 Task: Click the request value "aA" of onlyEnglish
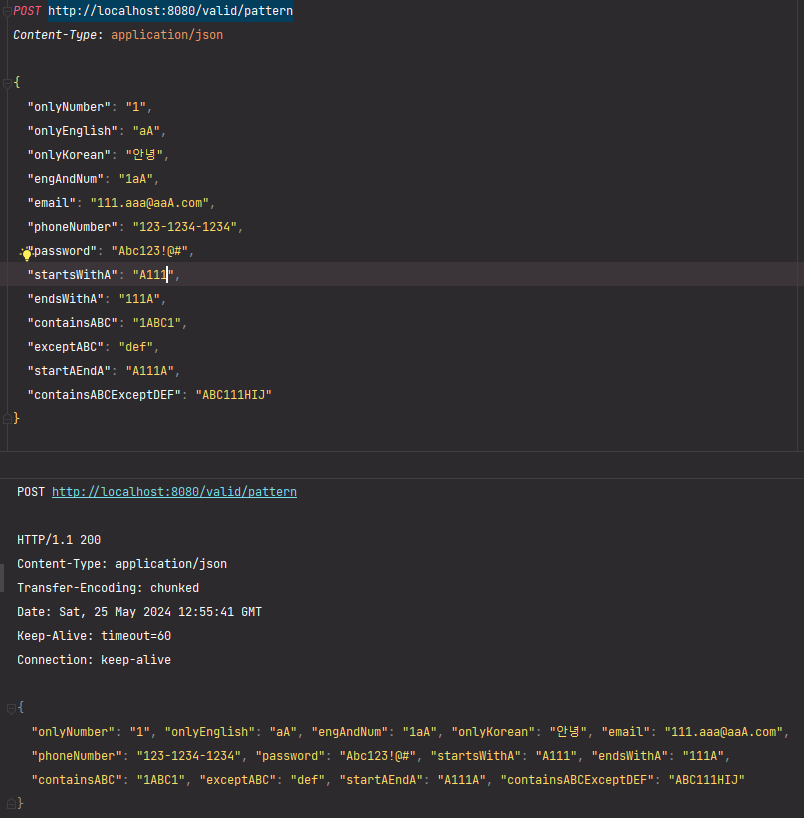point(146,131)
